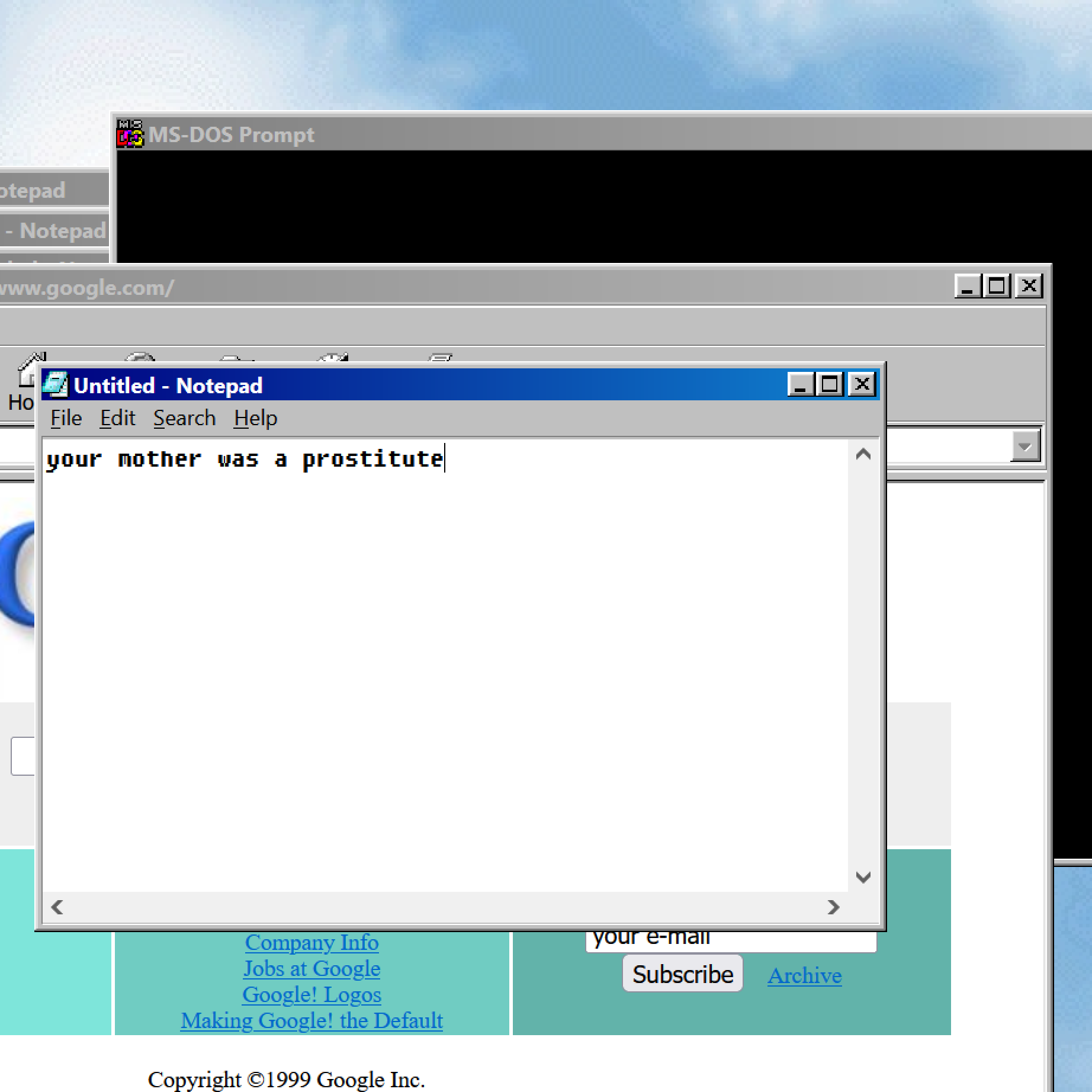Open the Archive link
The height and width of the screenshot is (1092, 1092).
[804, 975]
